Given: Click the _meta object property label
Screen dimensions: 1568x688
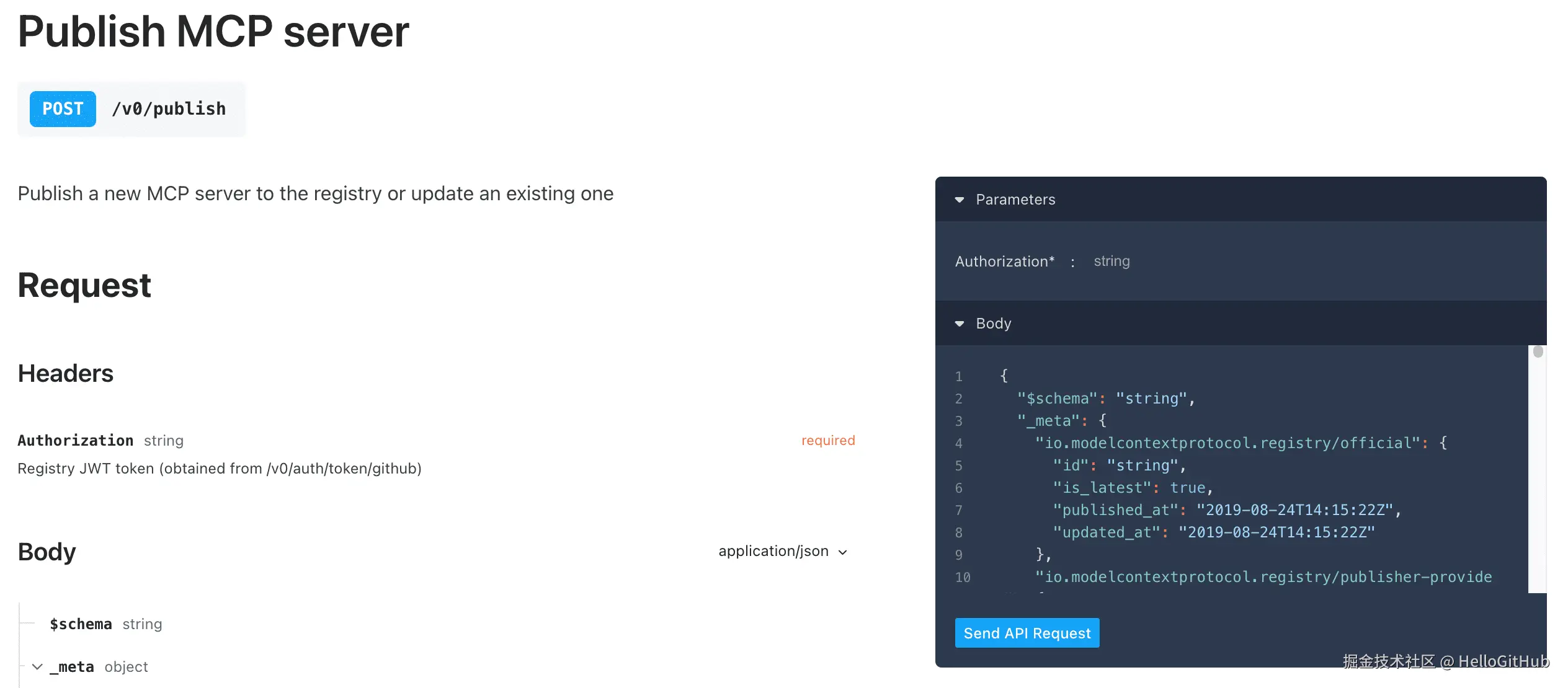Looking at the screenshot, I should click(72, 667).
